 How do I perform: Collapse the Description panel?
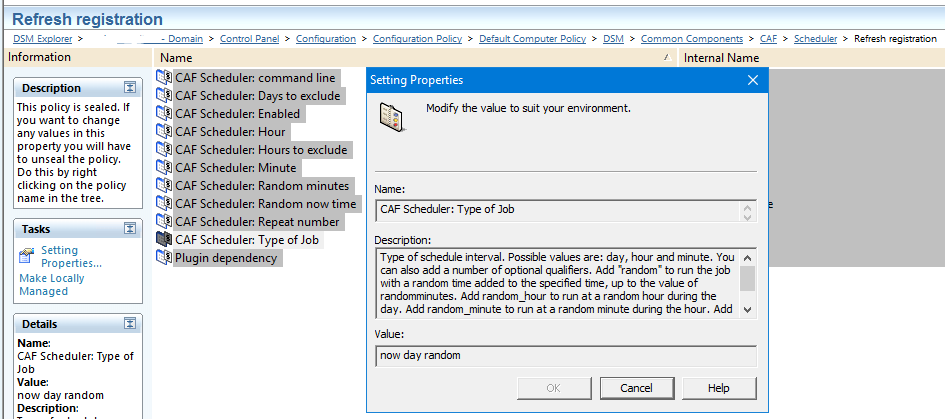(x=129, y=88)
